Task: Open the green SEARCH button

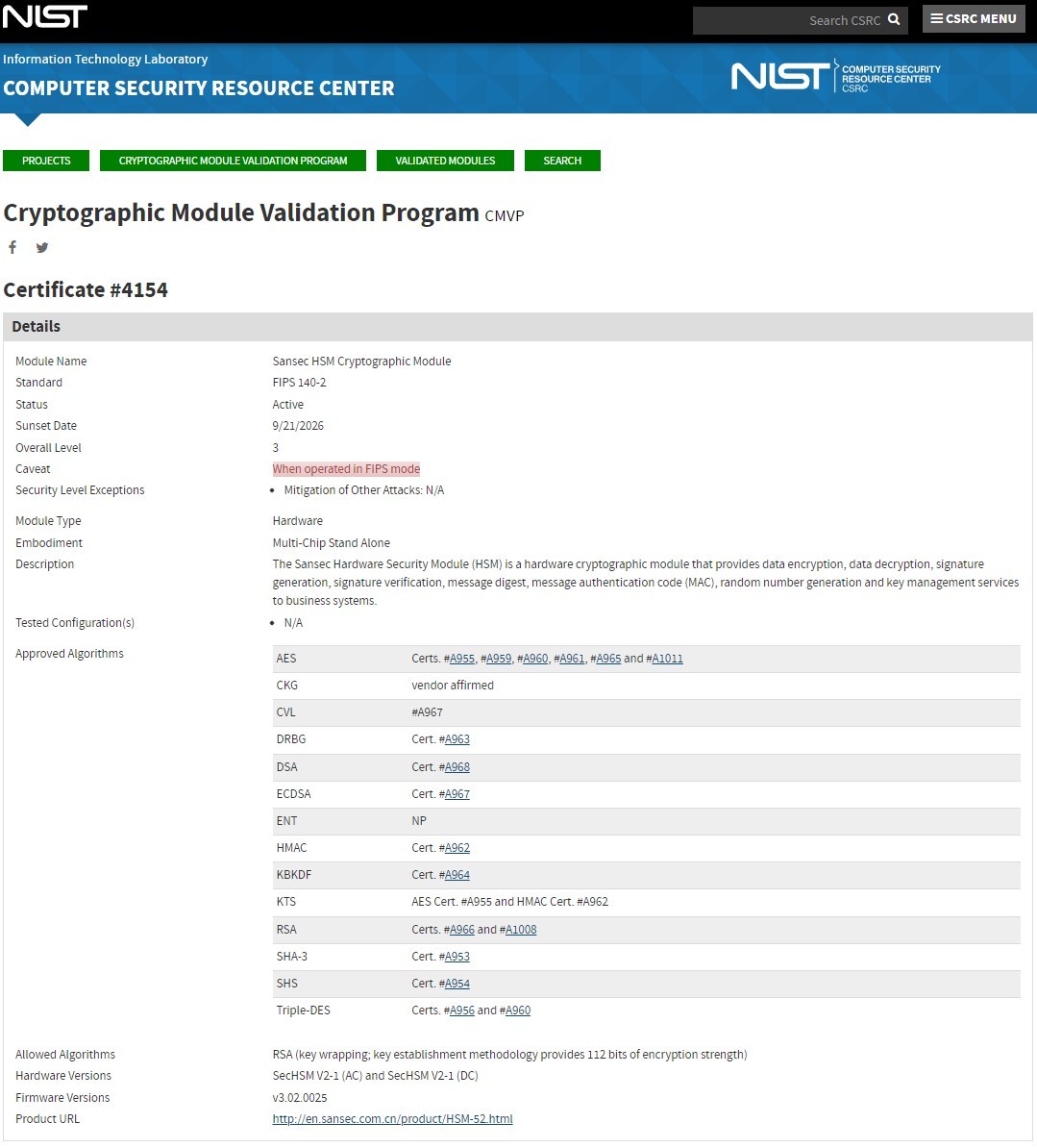Action: (x=562, y=161)
